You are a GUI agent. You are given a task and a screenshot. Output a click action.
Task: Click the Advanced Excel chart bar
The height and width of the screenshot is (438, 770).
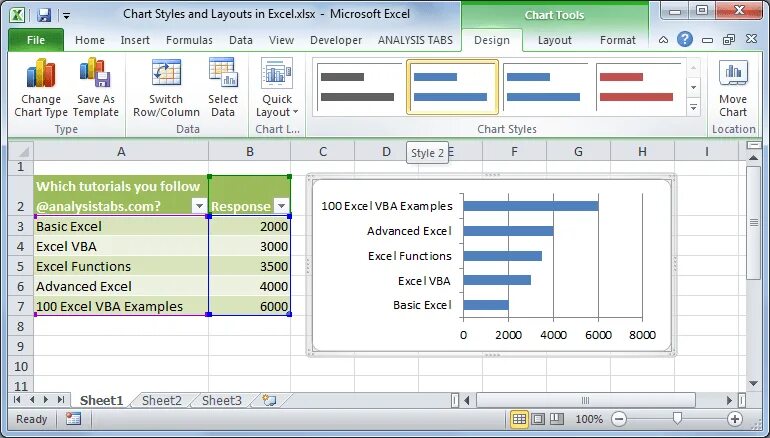508,231
